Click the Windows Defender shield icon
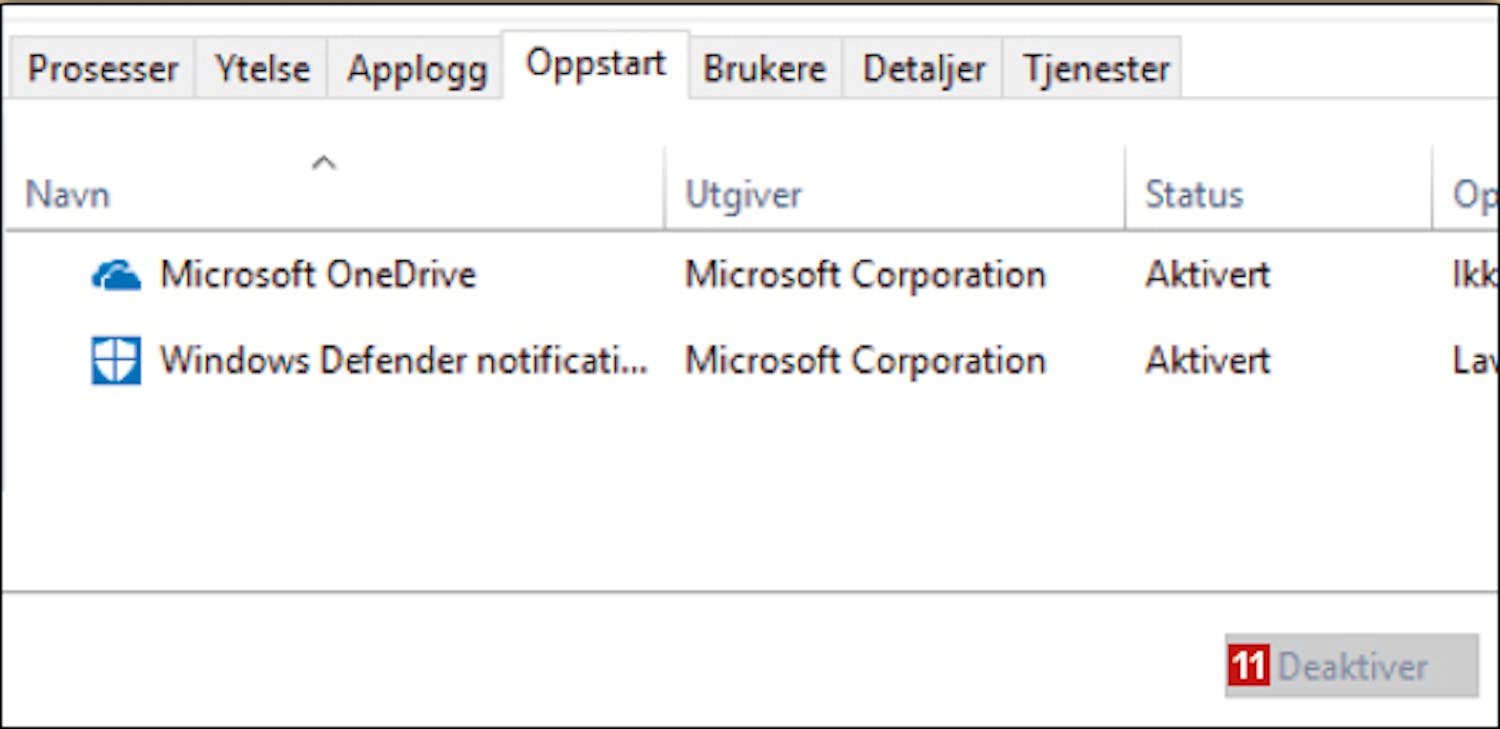 (116, 361)
